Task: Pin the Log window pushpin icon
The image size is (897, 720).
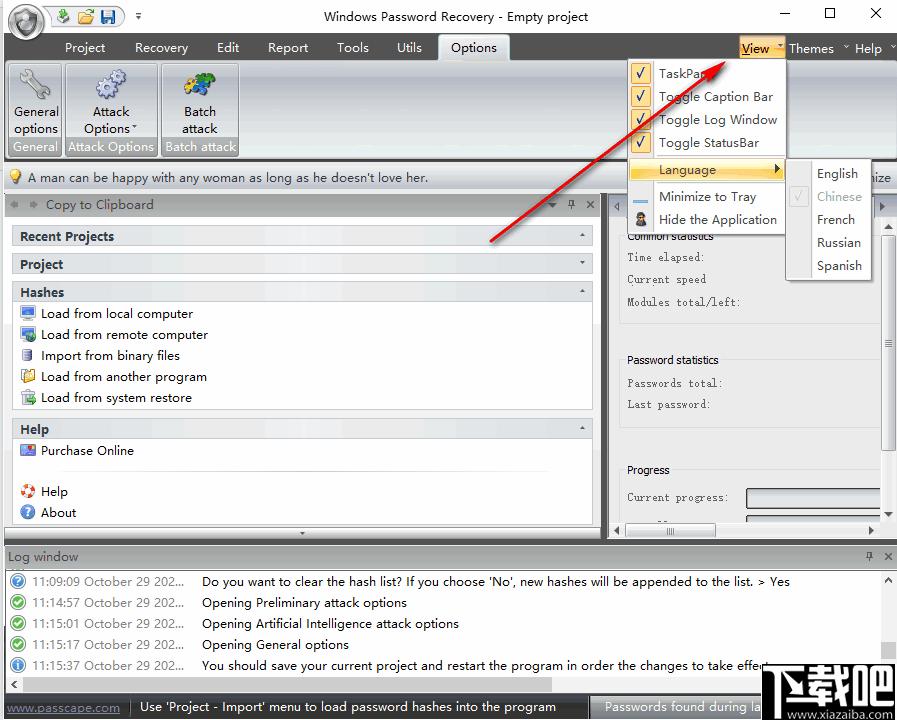Action: click(x=869, y=556)
